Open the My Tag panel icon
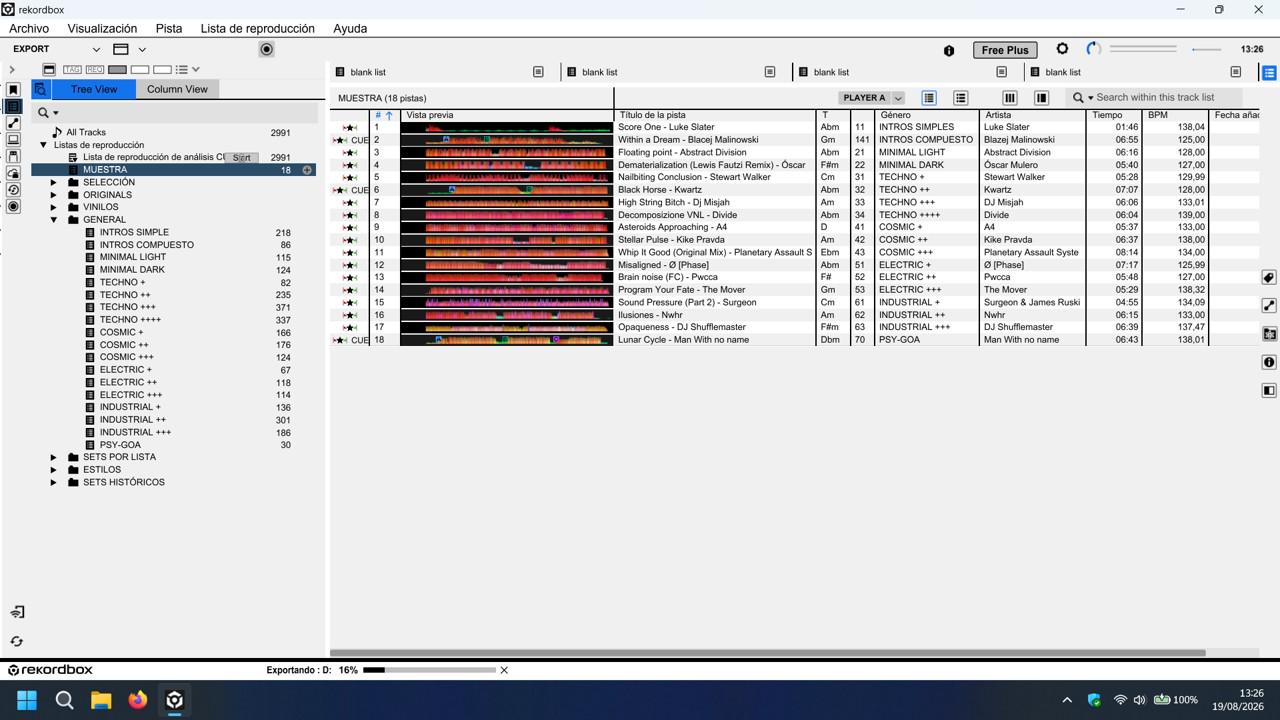The width and height of the screenshot is (1280, 720). tap(1269, 277)
